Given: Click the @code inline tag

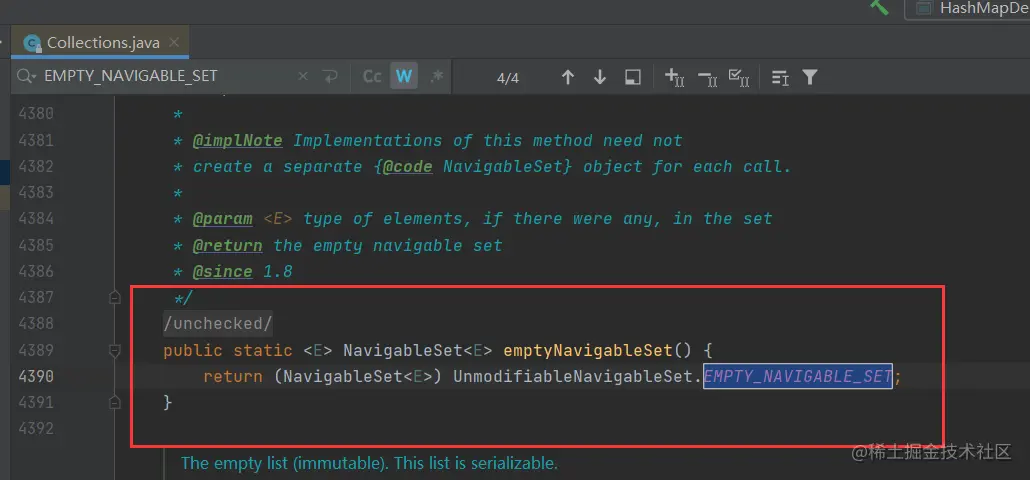Looking at the screenshot, I should click(x=407, y=167).
